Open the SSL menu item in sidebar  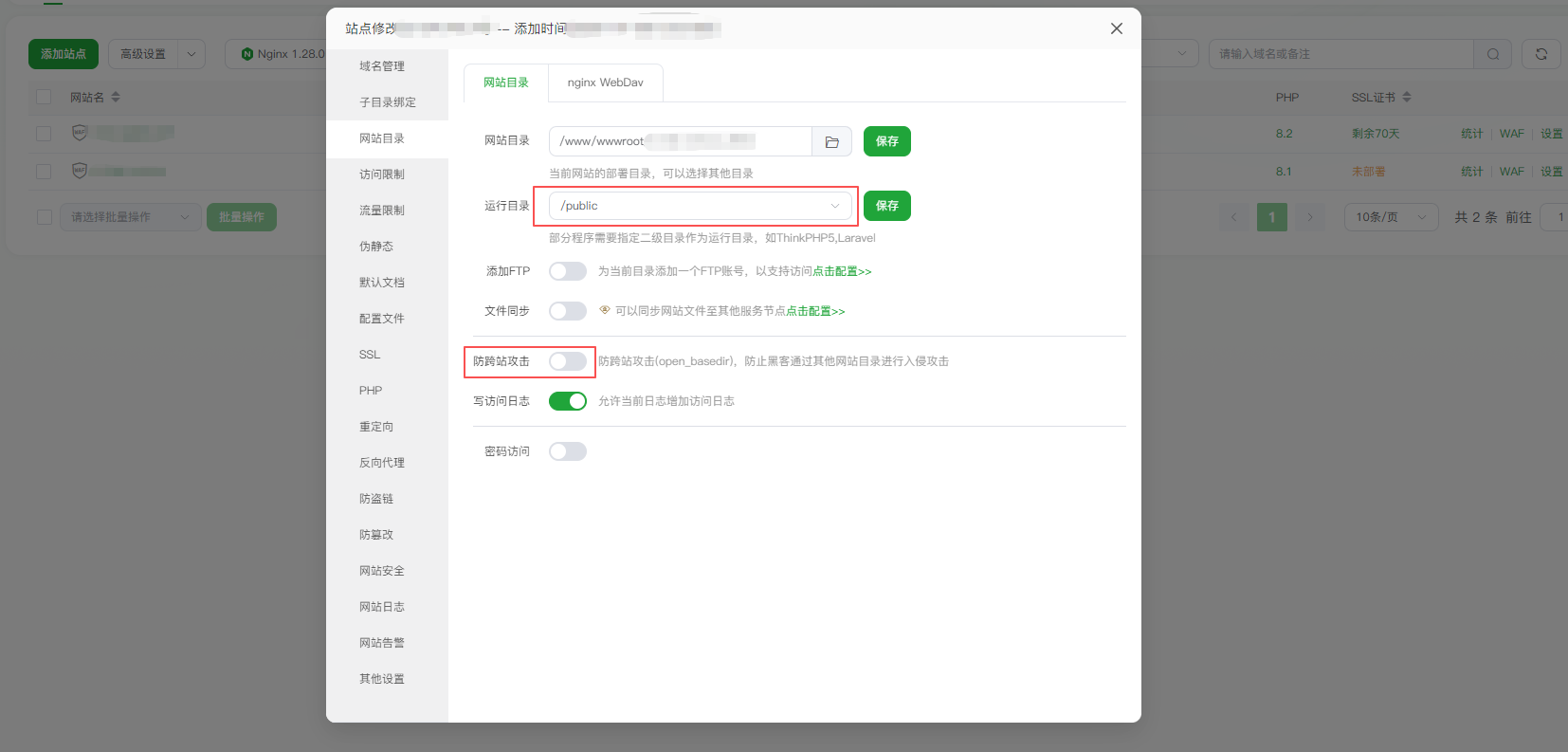tap(370, 355)
